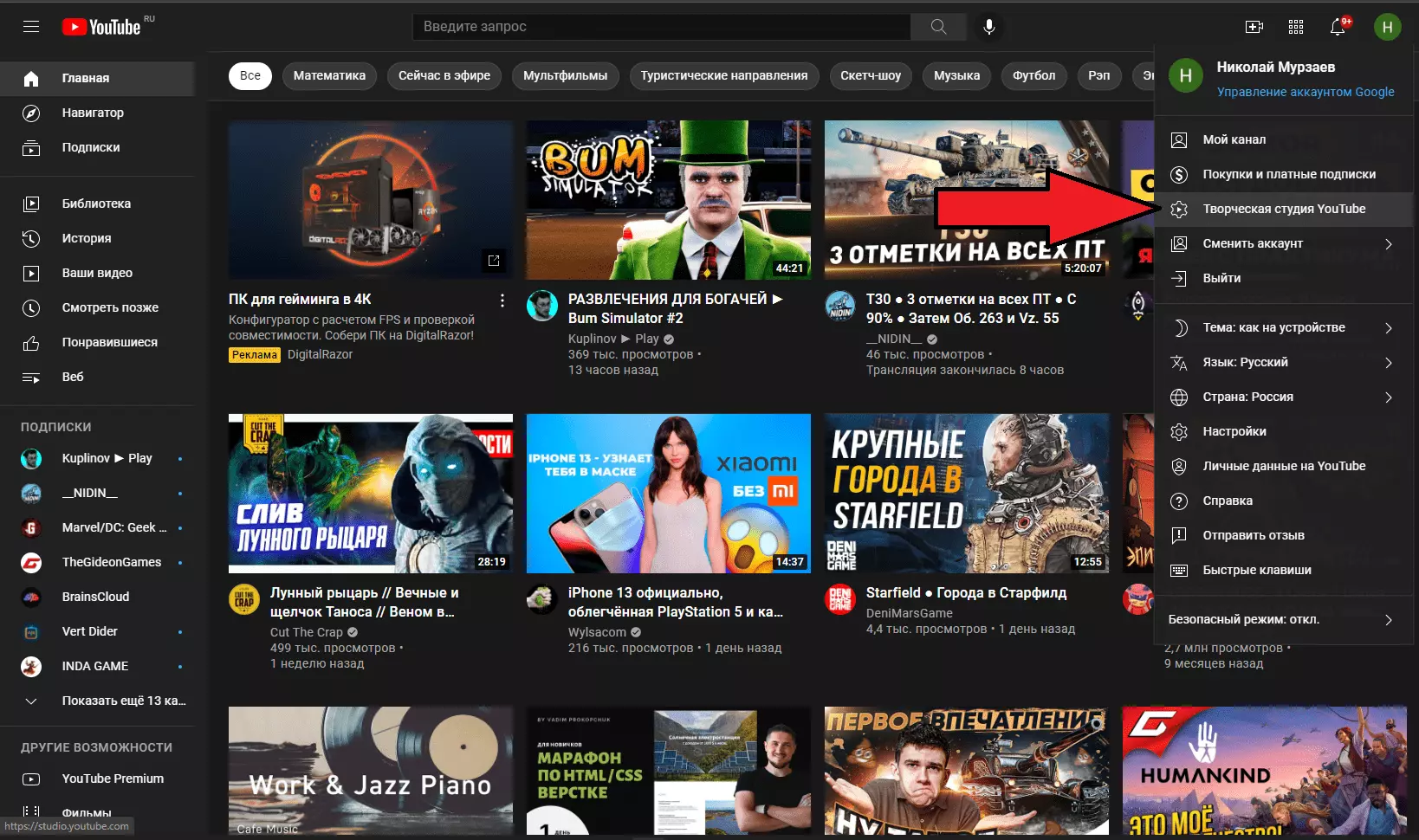Open TheGideonGames subscription channel
The width and height of the screenshot is (1419, 840).
tap(97, 562)
